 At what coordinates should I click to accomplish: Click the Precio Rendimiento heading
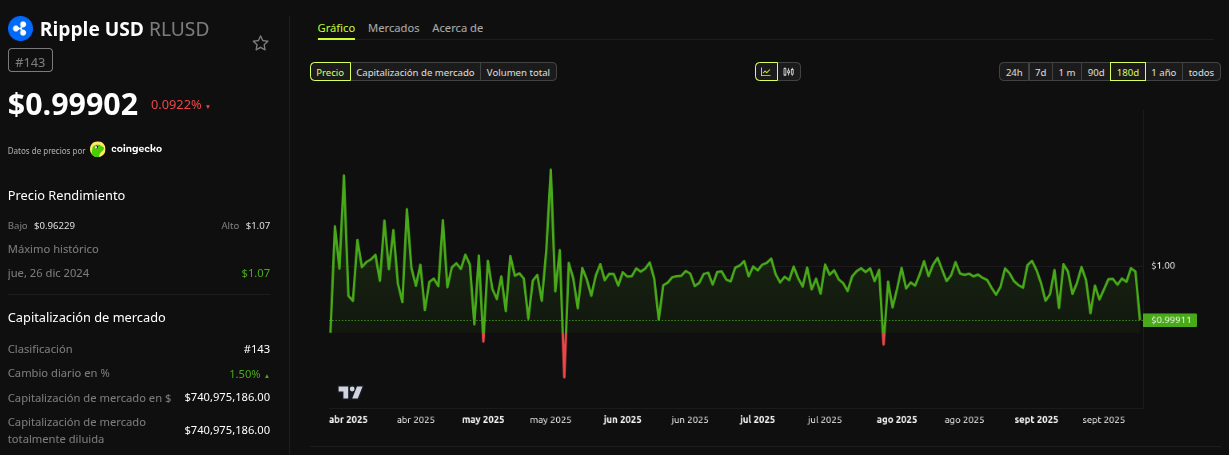tap(66, 195)
